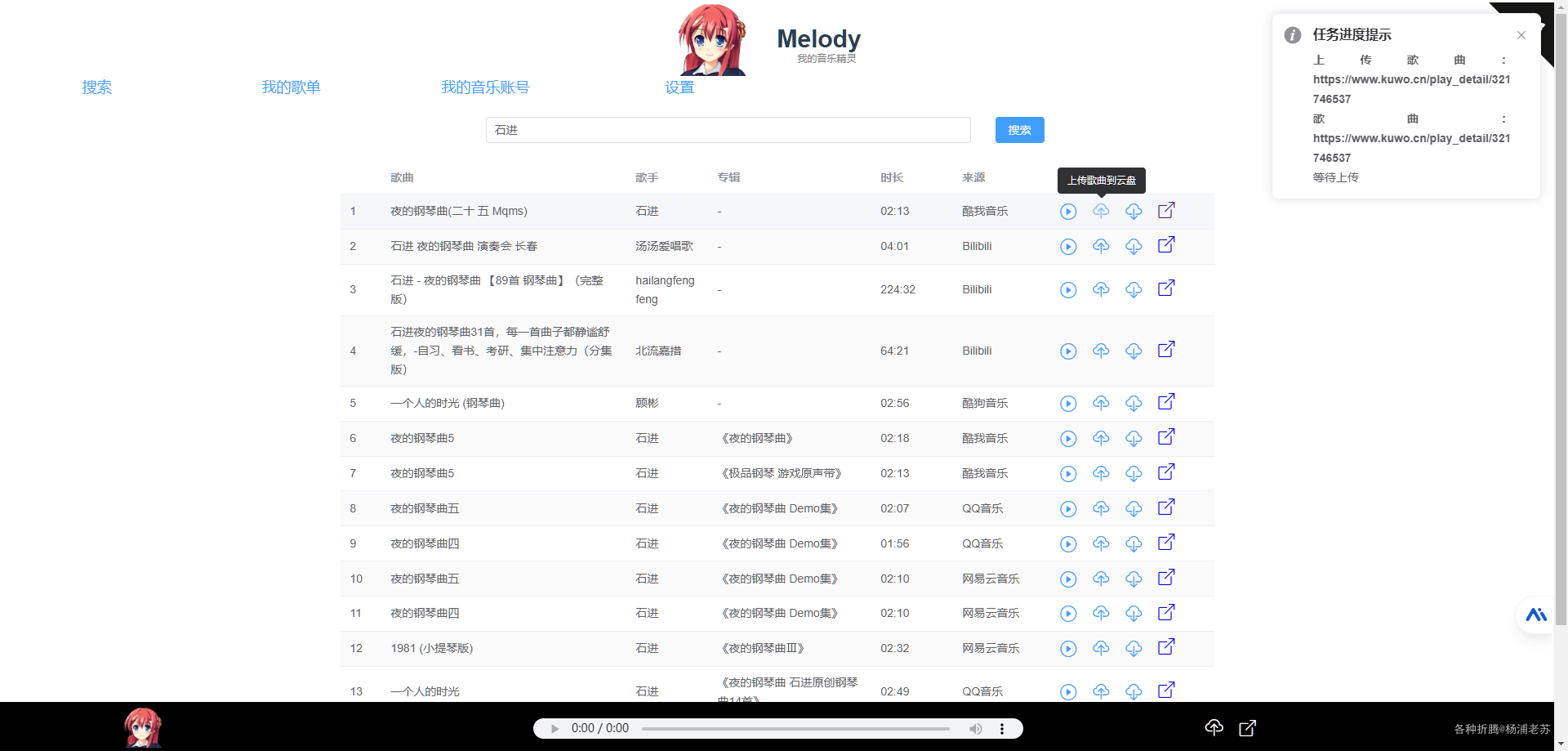Seek within the audio player progress bar
This screenshot has width=1568, height=751.
[x=795, y=729]
